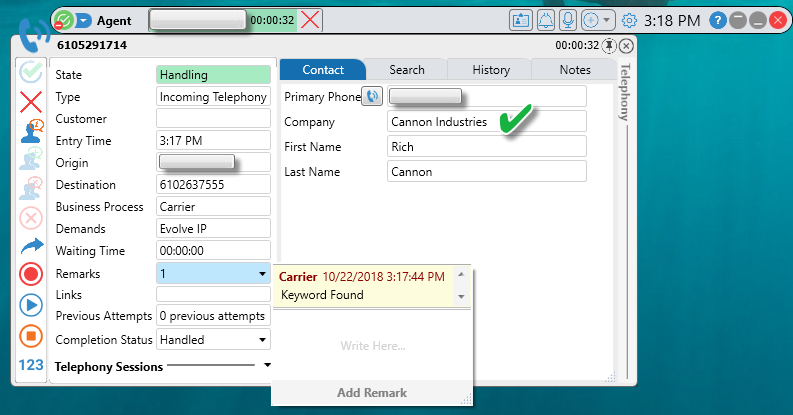Expand the Remarks dropdown
The width and height of the screenshot is (793, 415).
pos(262,274)
